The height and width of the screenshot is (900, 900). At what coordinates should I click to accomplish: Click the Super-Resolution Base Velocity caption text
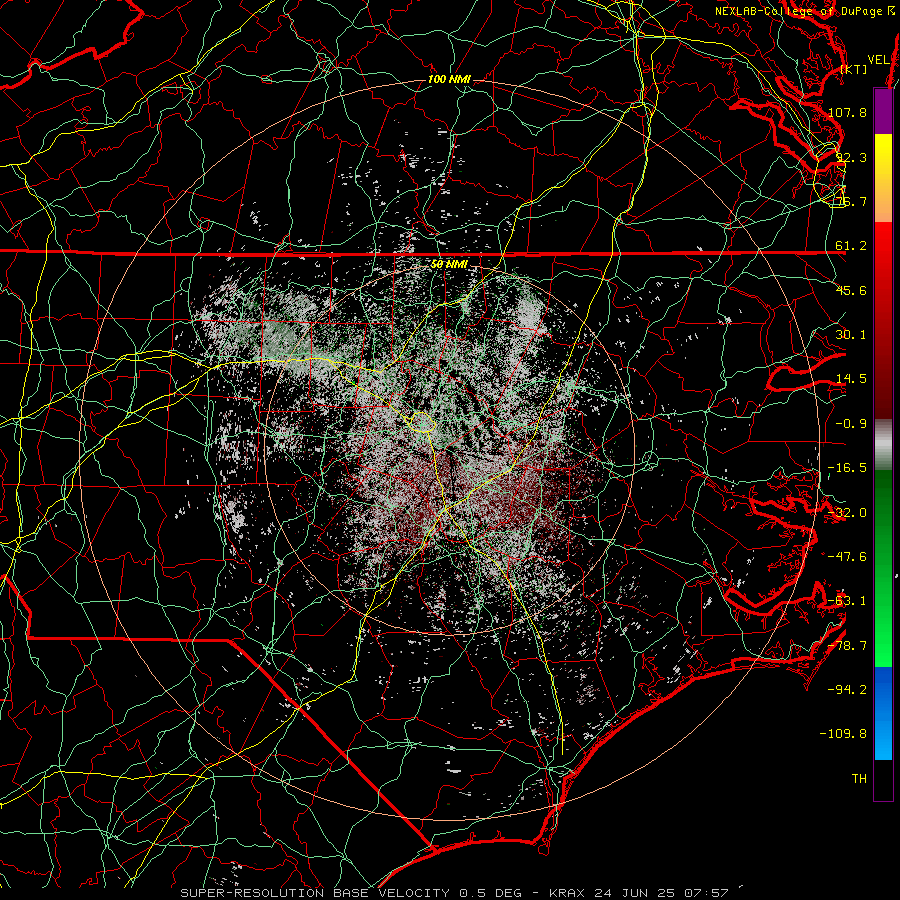454,893
